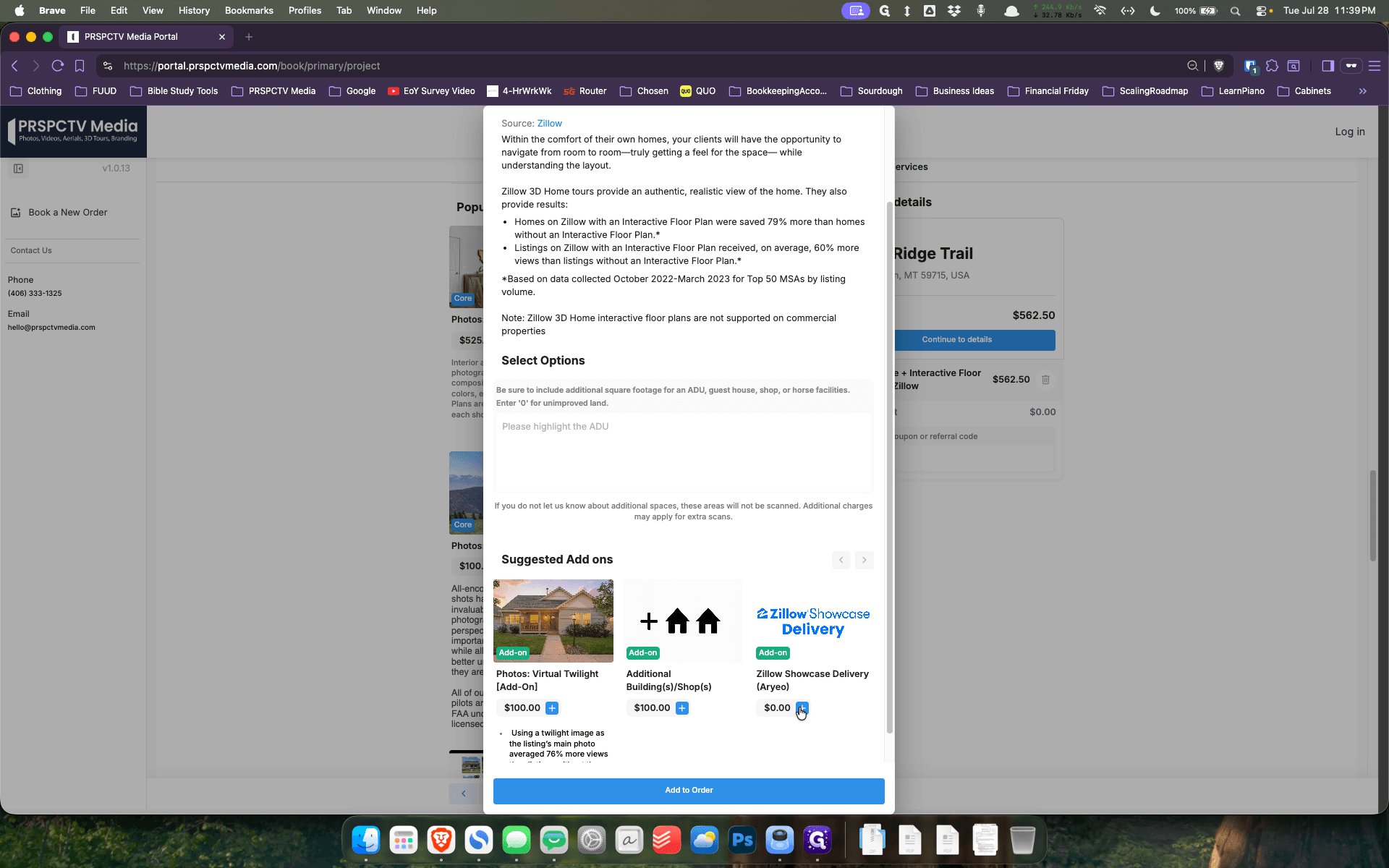Bookmark this page icon
Viewport: 1389px width, 868px height.
[80, 66]
